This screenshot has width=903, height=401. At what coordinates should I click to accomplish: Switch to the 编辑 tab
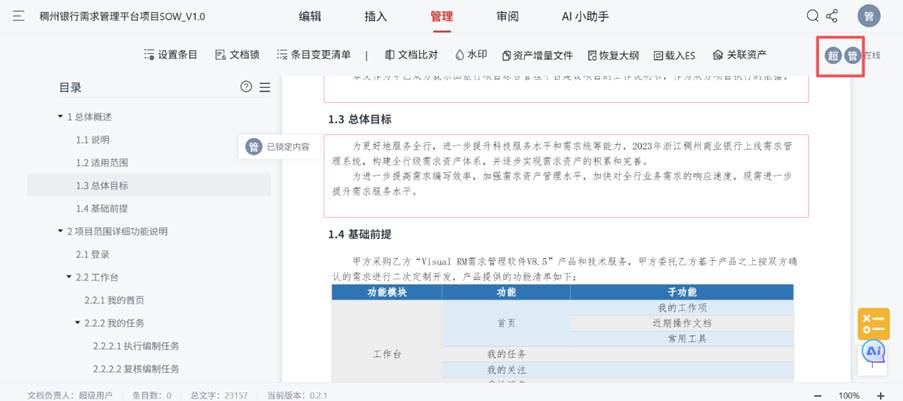tap(310, 16)
